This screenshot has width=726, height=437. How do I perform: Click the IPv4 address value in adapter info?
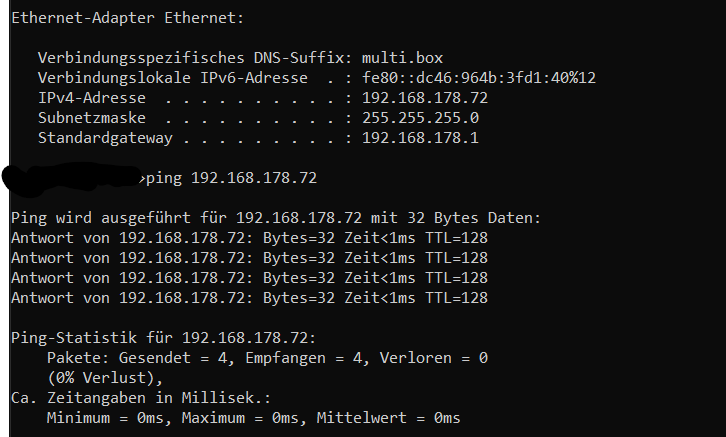coord(424,98)
